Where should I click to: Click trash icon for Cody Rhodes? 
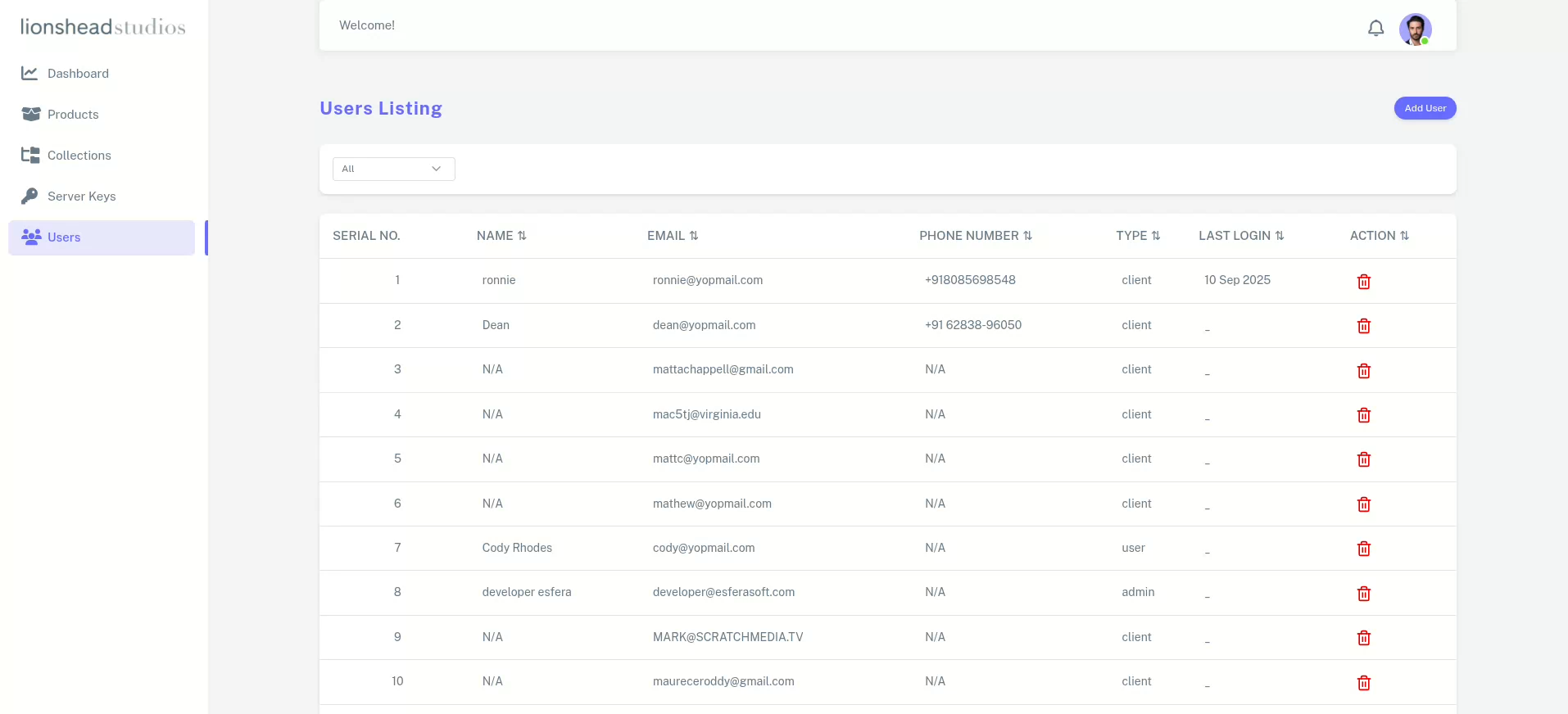pyautogui.click(x=1363, y=549)
